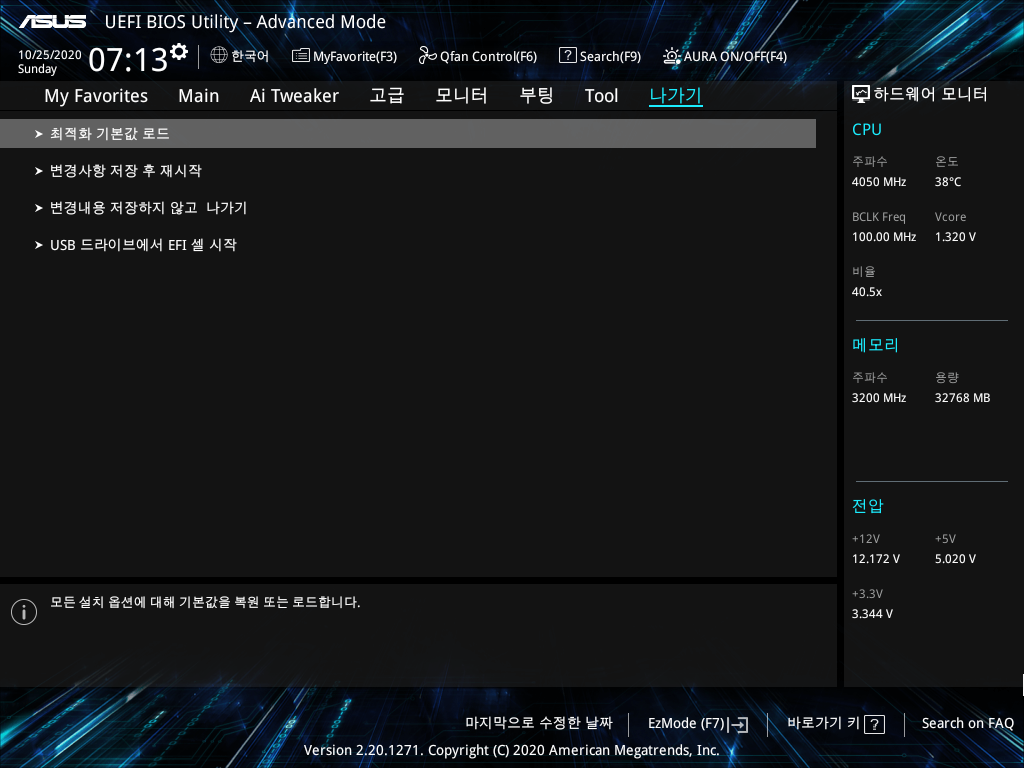Open the My Favorites tab
Viewport: 1024px width, 768px height.
tap(96, 96)
